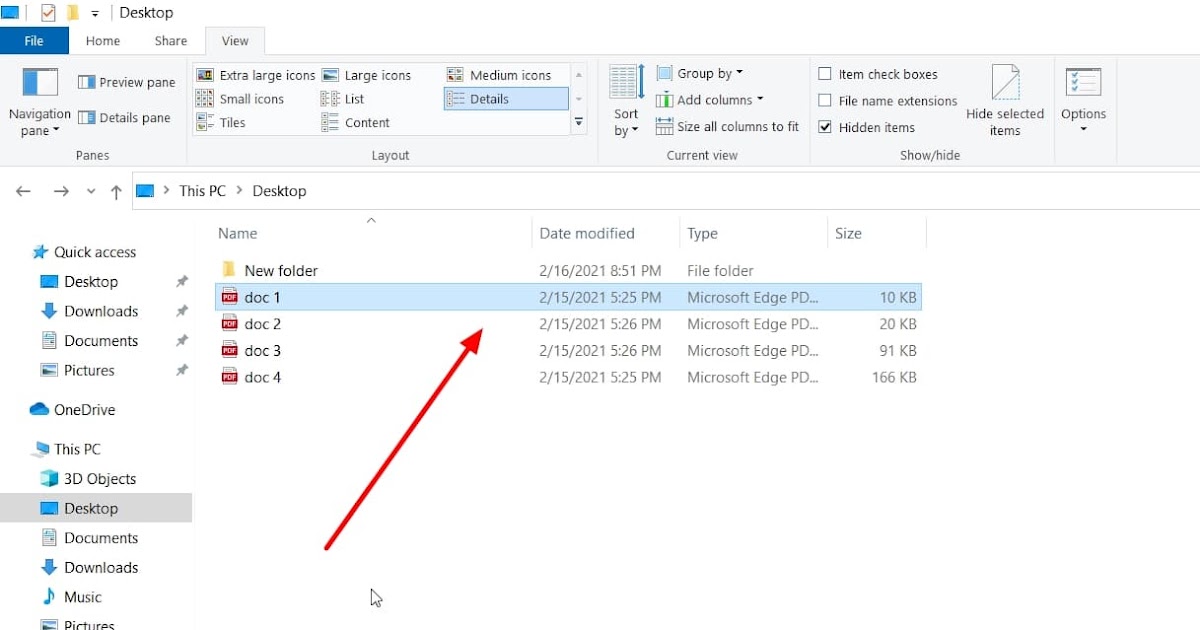Open the File menu
This screenshot has width=1200, height=630.
click(34, 40)
